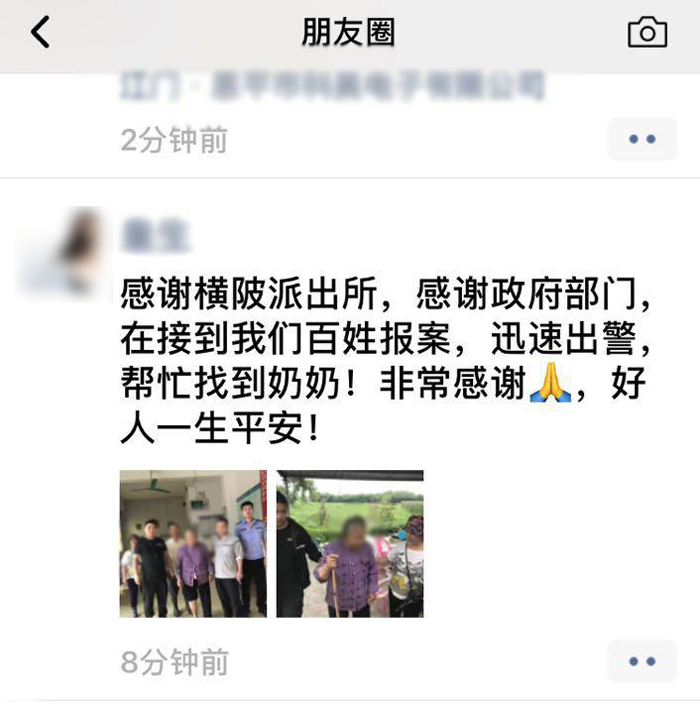Open the blurred poster nickname
The image size is (700, 703).
tap(155, 235)
